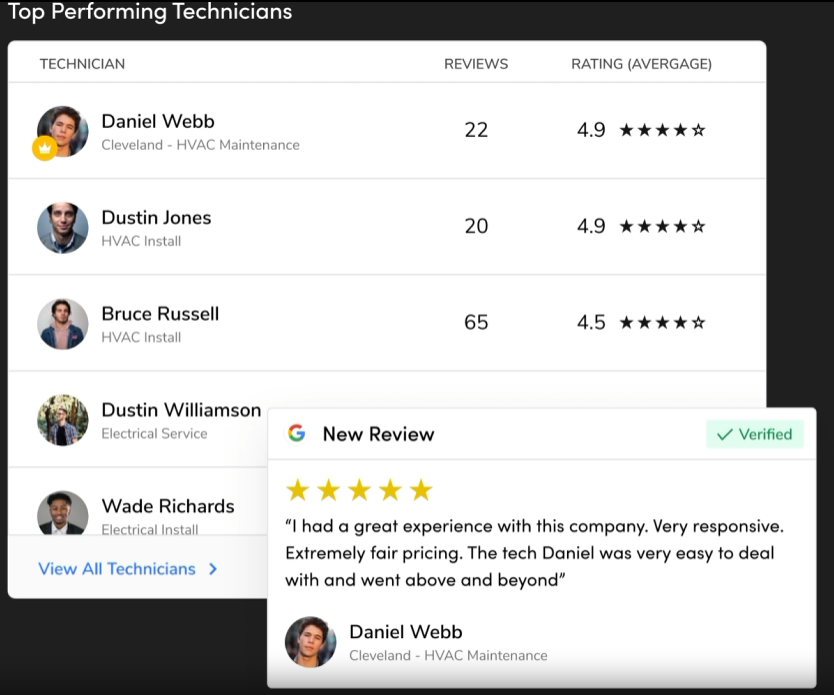The height and width of the screenshot is (695, 834).
Task: Click the Electrical Install label
Action: (x=150, y=529)
